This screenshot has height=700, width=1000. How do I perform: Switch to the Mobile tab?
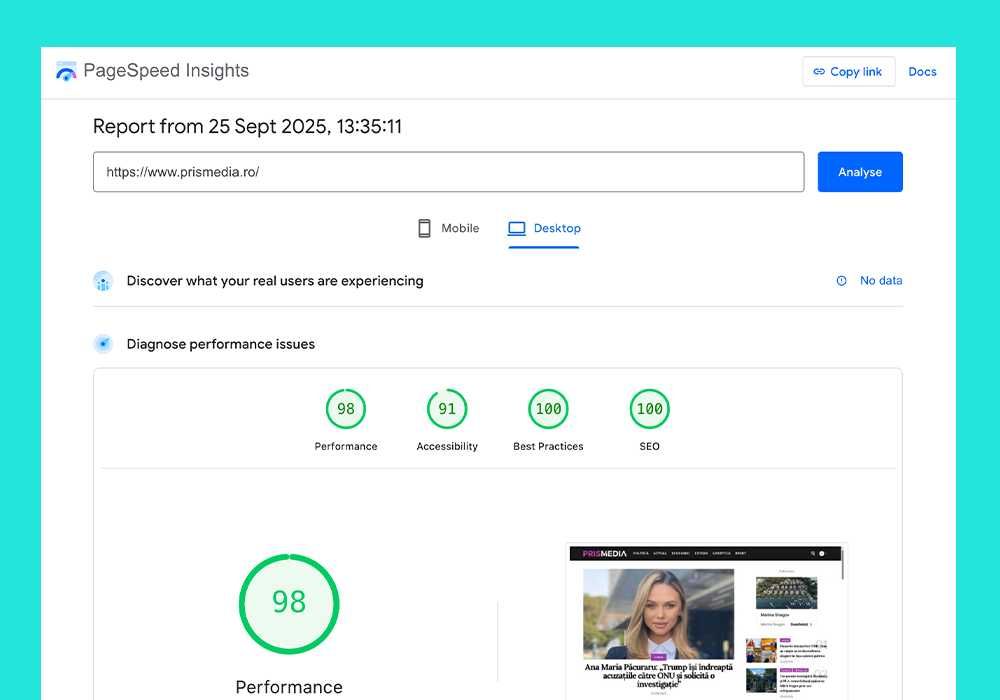(x=448, y=228)
